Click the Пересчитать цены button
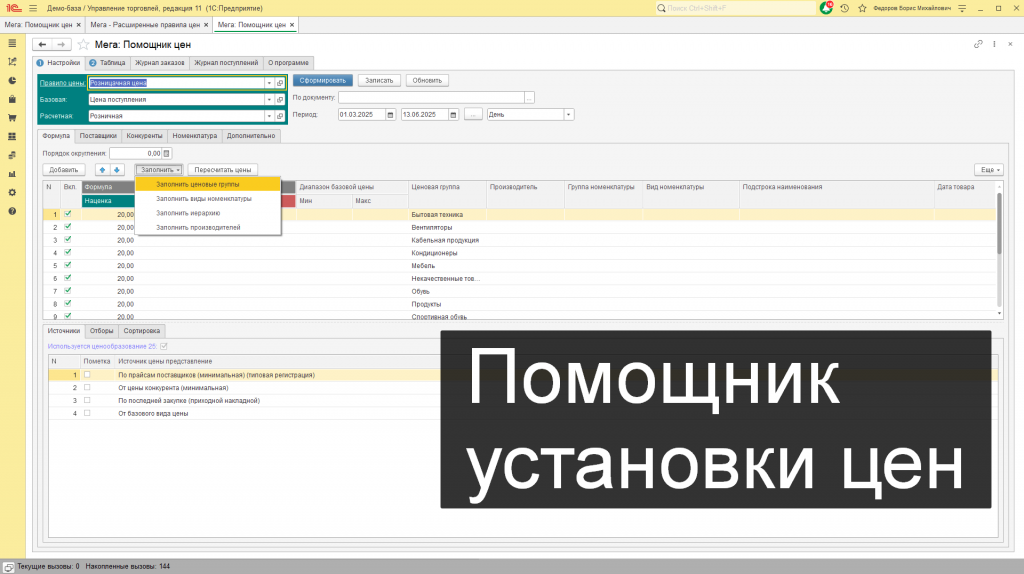The height and width of the screenshot is (574, 1024). point(223,170)
